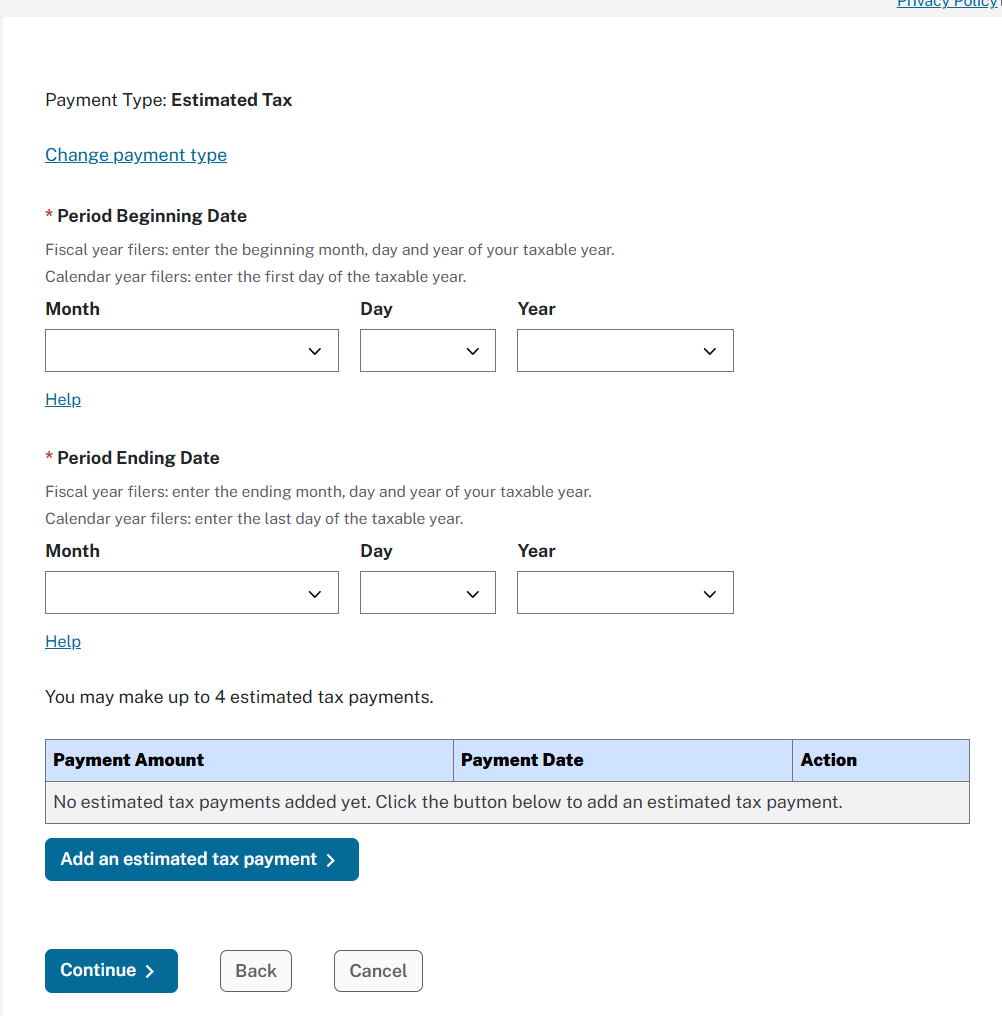Open the Period Beginning Date Year dropdown

pyautogui.click(x=624, y=351)
